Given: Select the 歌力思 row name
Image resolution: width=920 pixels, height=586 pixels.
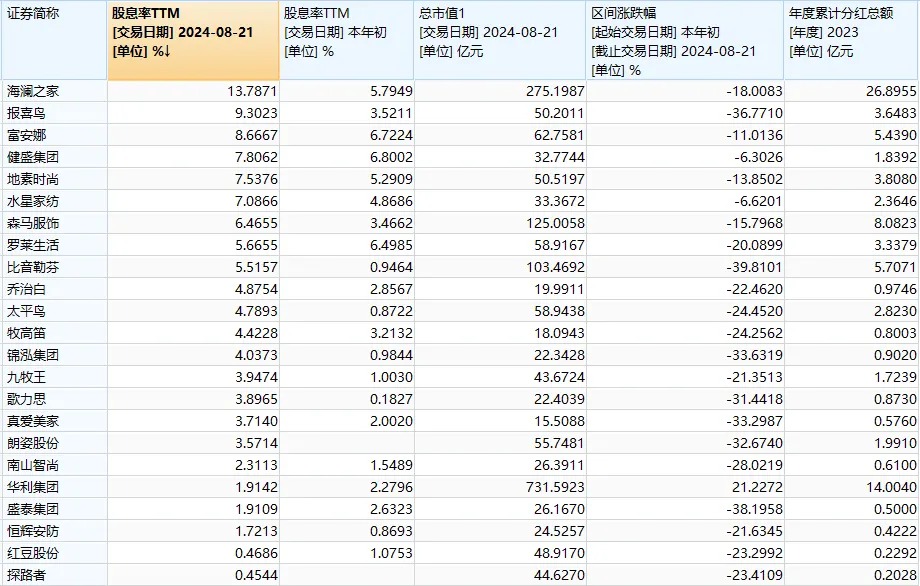Looking at the screenshot, I should [26, 399].
